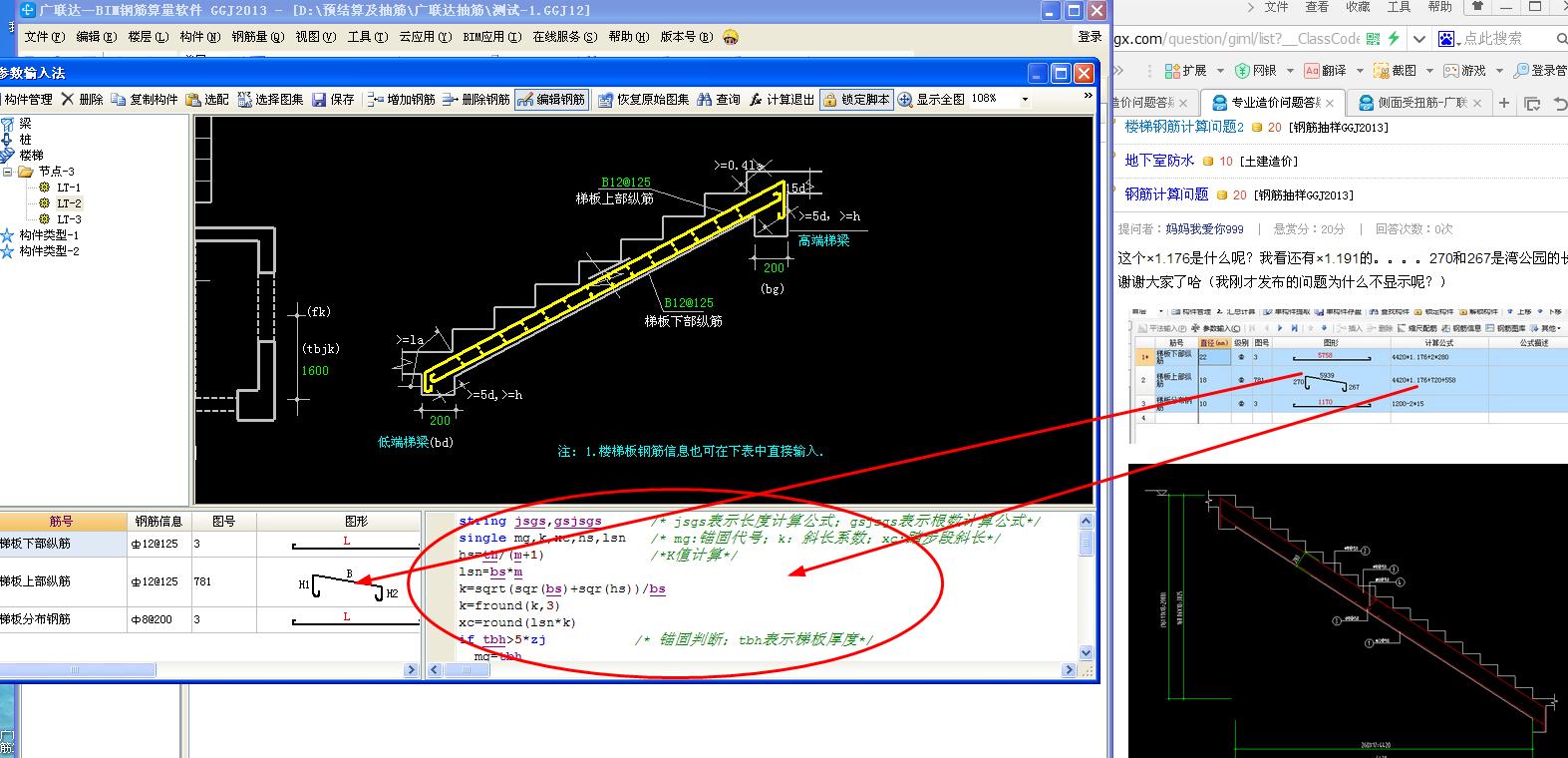This screenshot has width=1568, height=758.
Task: Click browser 截图 screenshot icon
Action: pos(1381,71)
